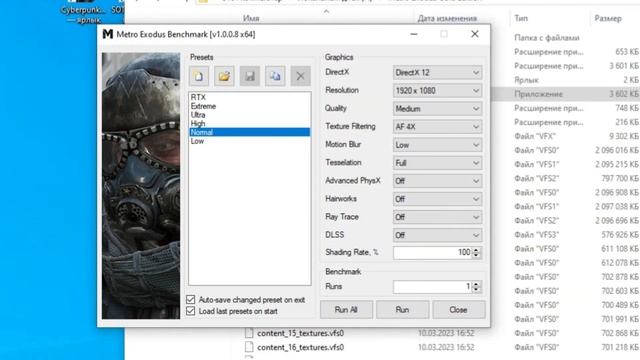Click the Run All button

(346, 310)
